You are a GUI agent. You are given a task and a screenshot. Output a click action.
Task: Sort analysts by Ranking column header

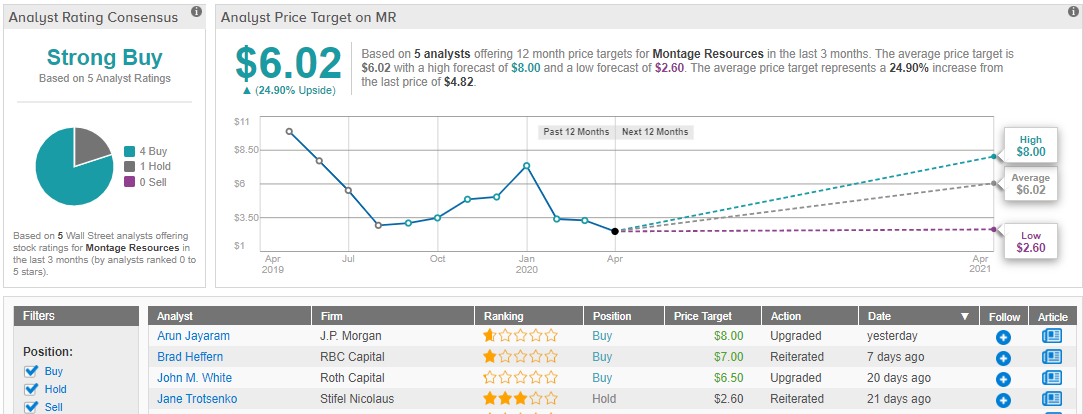501,316
